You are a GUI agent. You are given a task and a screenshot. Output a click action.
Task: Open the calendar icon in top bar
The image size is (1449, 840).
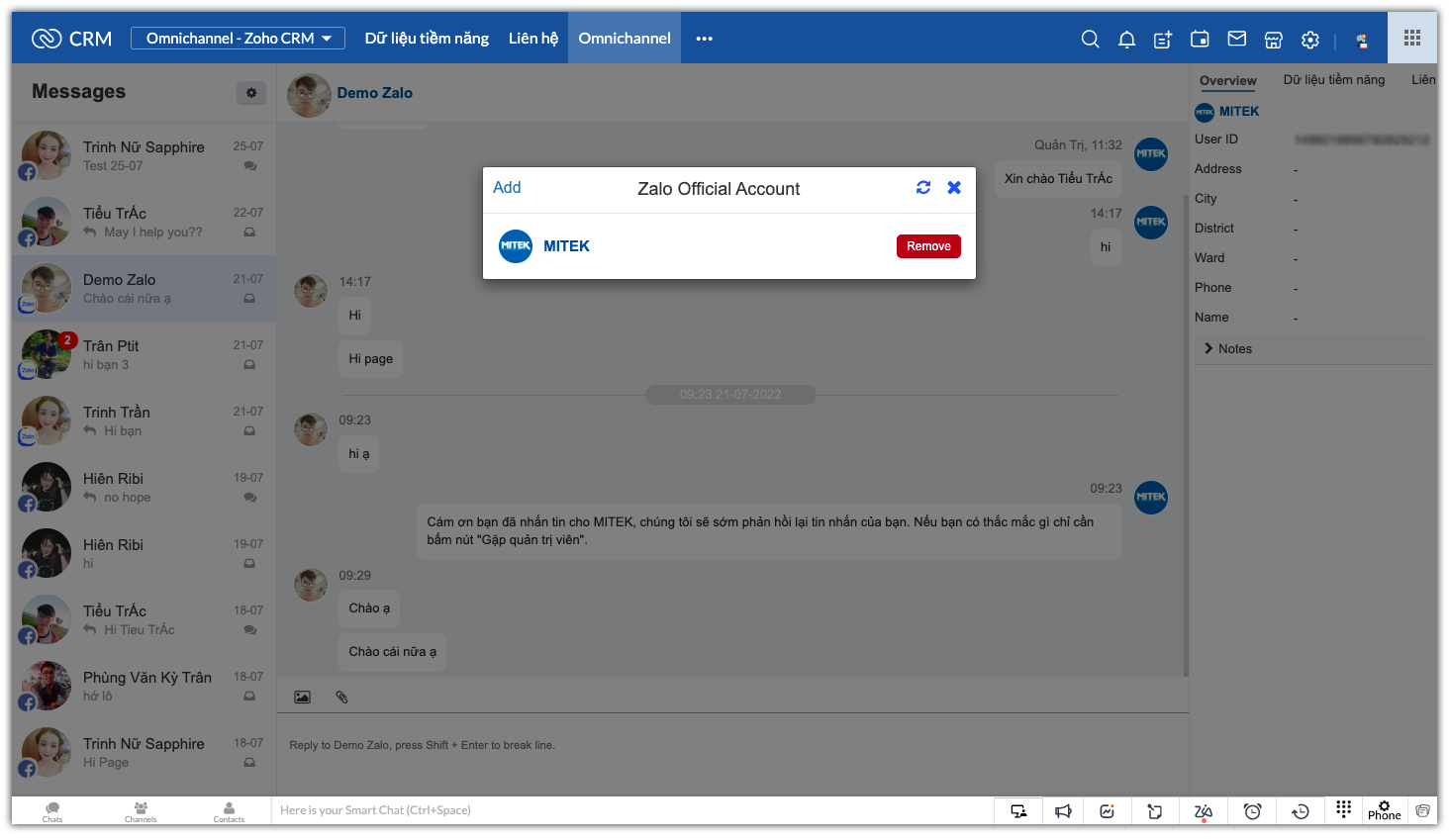click(1200, 39)
